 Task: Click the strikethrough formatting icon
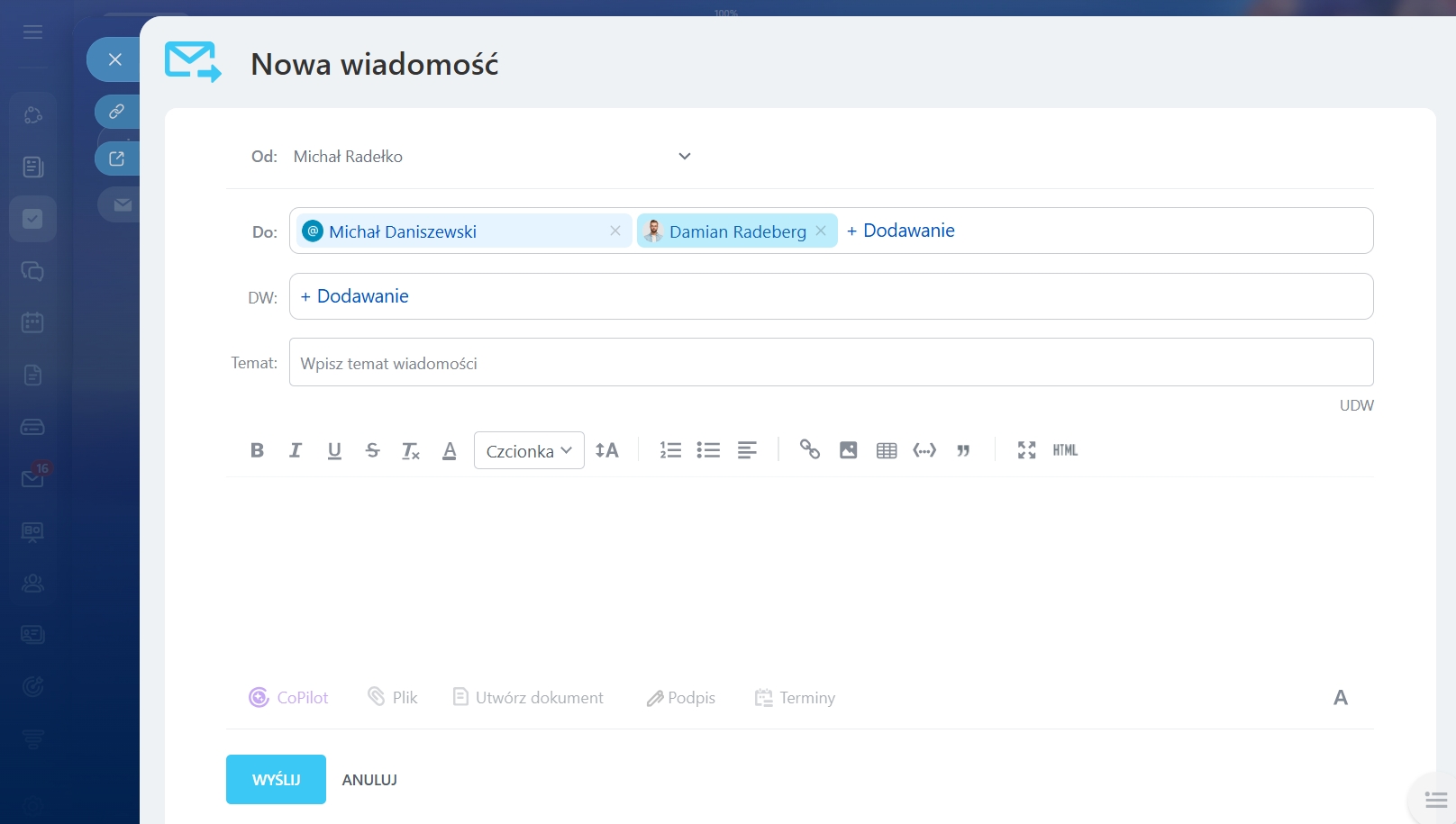[372, 450]
